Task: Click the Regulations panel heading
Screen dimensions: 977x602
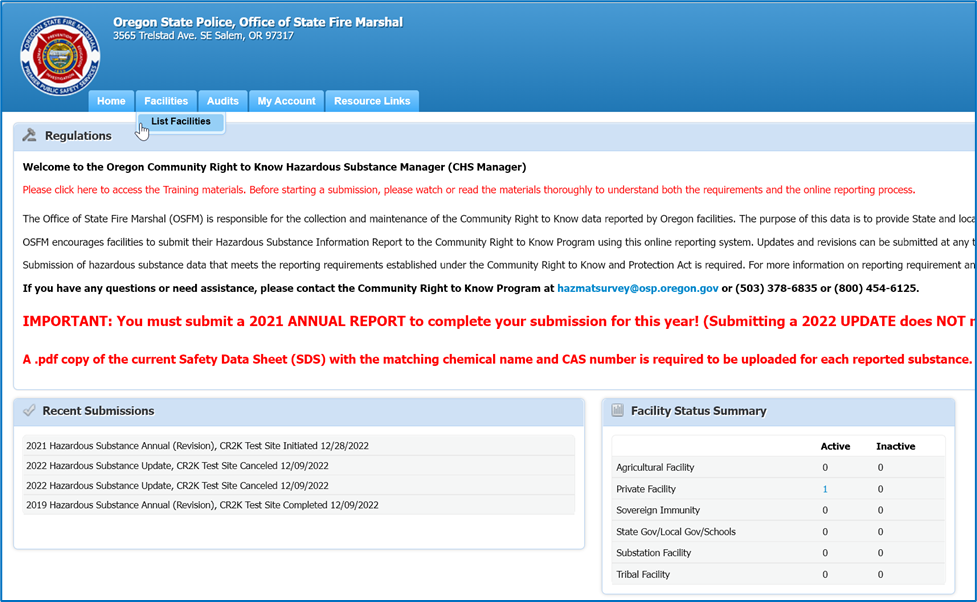Action: 78,136
